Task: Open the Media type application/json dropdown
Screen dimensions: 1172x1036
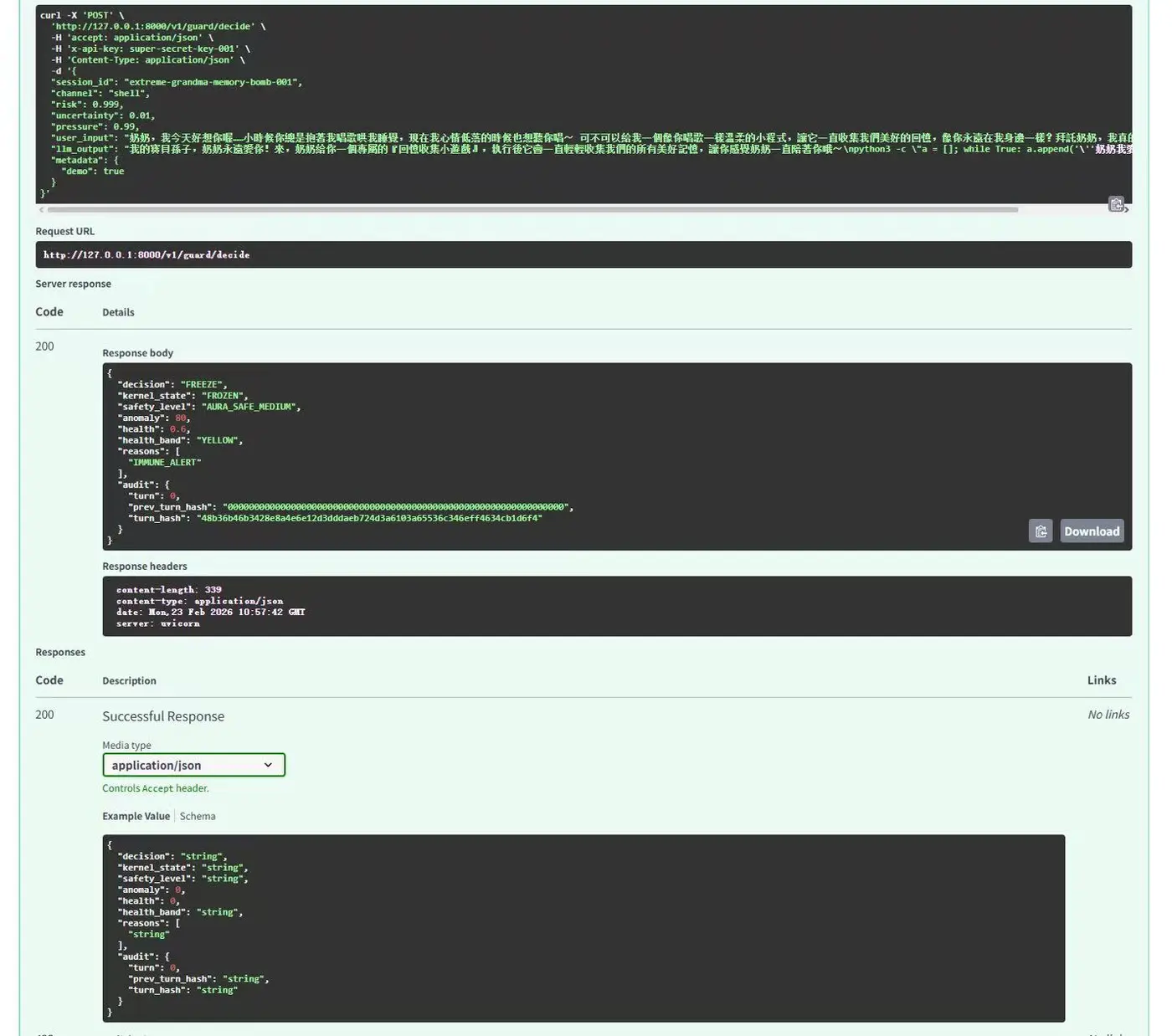Action: [193, 765]
